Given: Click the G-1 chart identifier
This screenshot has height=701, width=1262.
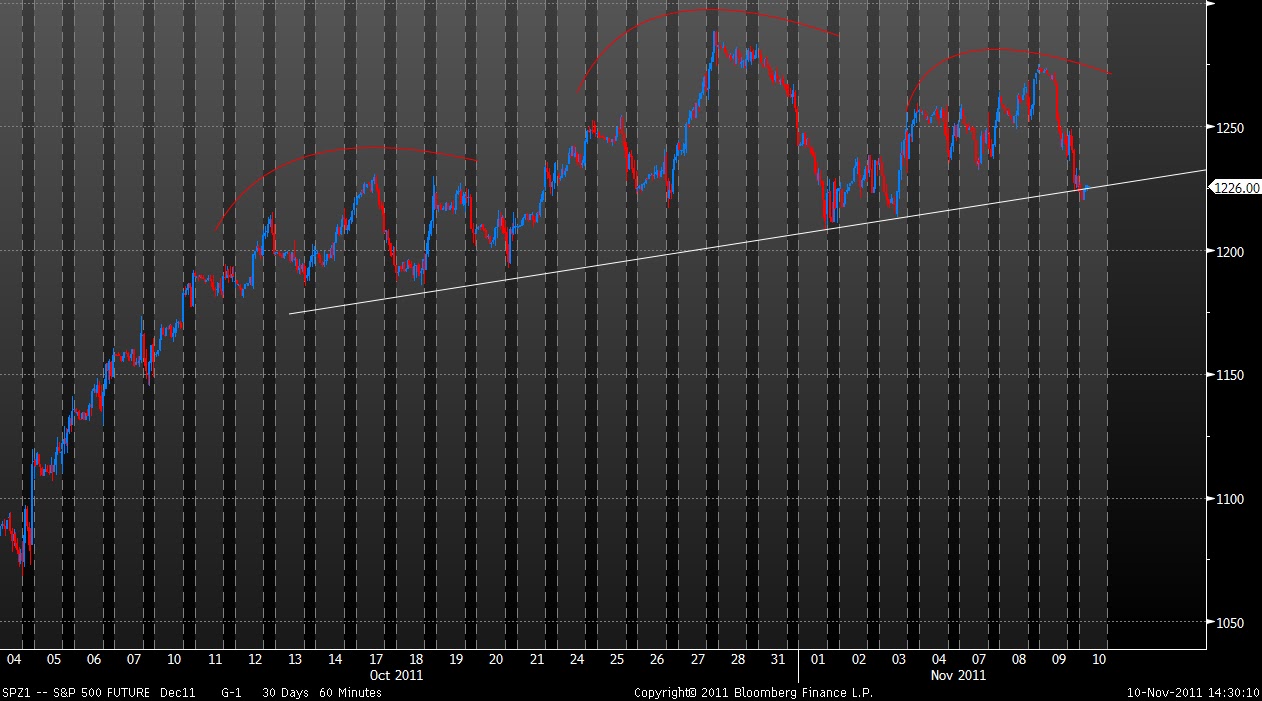Looking at the screenshot, I should [x=232, y=692].
